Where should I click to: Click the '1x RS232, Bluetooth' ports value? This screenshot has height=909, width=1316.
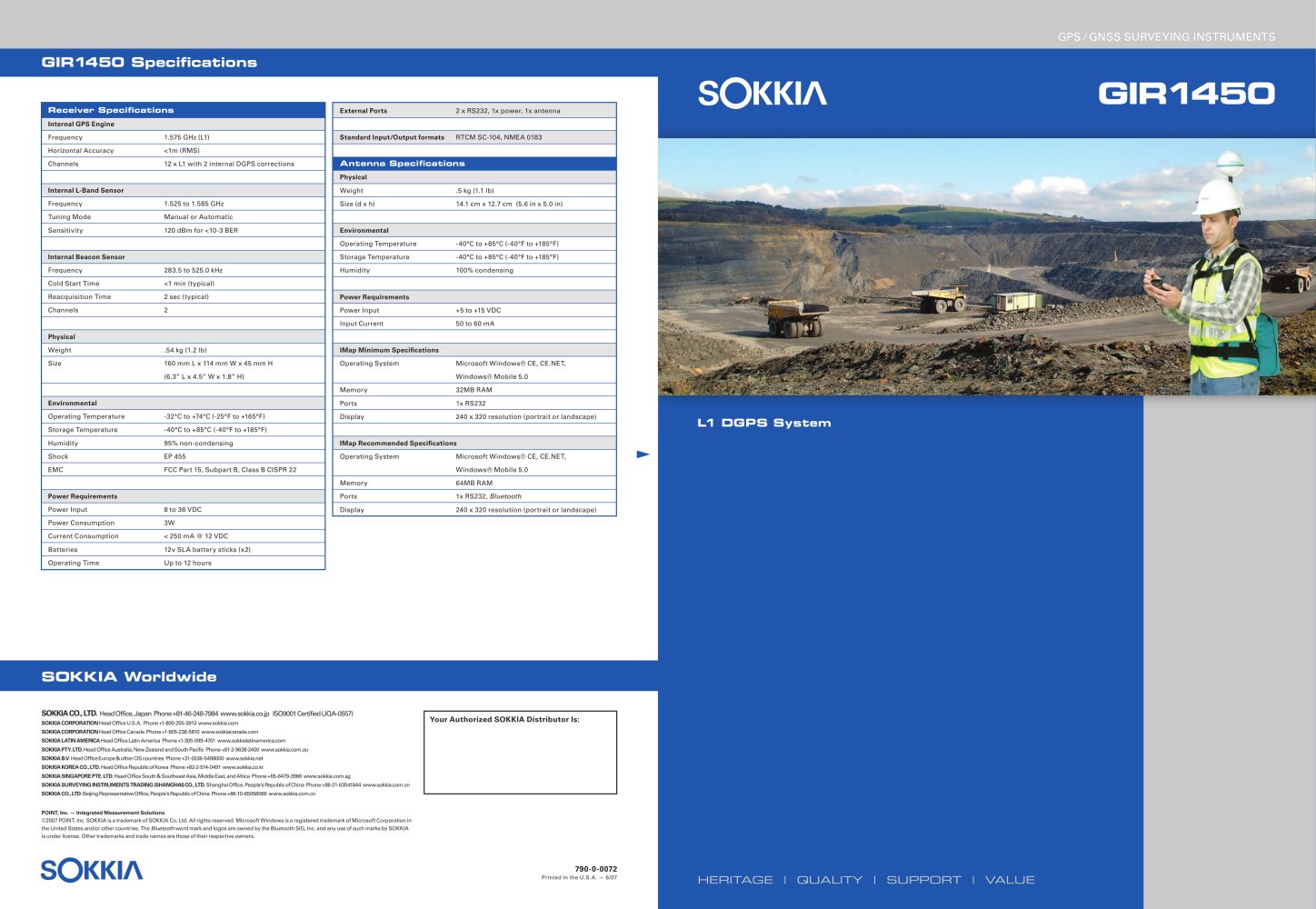pyautogui.click(x=489, y=496)
